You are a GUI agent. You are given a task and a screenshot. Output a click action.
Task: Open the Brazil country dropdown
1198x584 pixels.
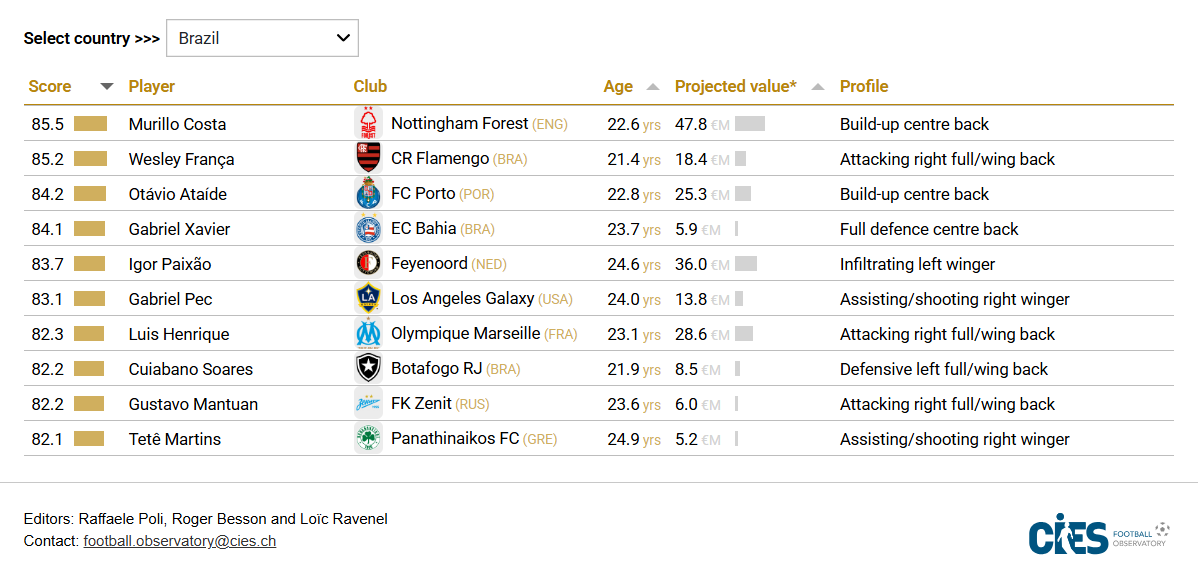262,38
